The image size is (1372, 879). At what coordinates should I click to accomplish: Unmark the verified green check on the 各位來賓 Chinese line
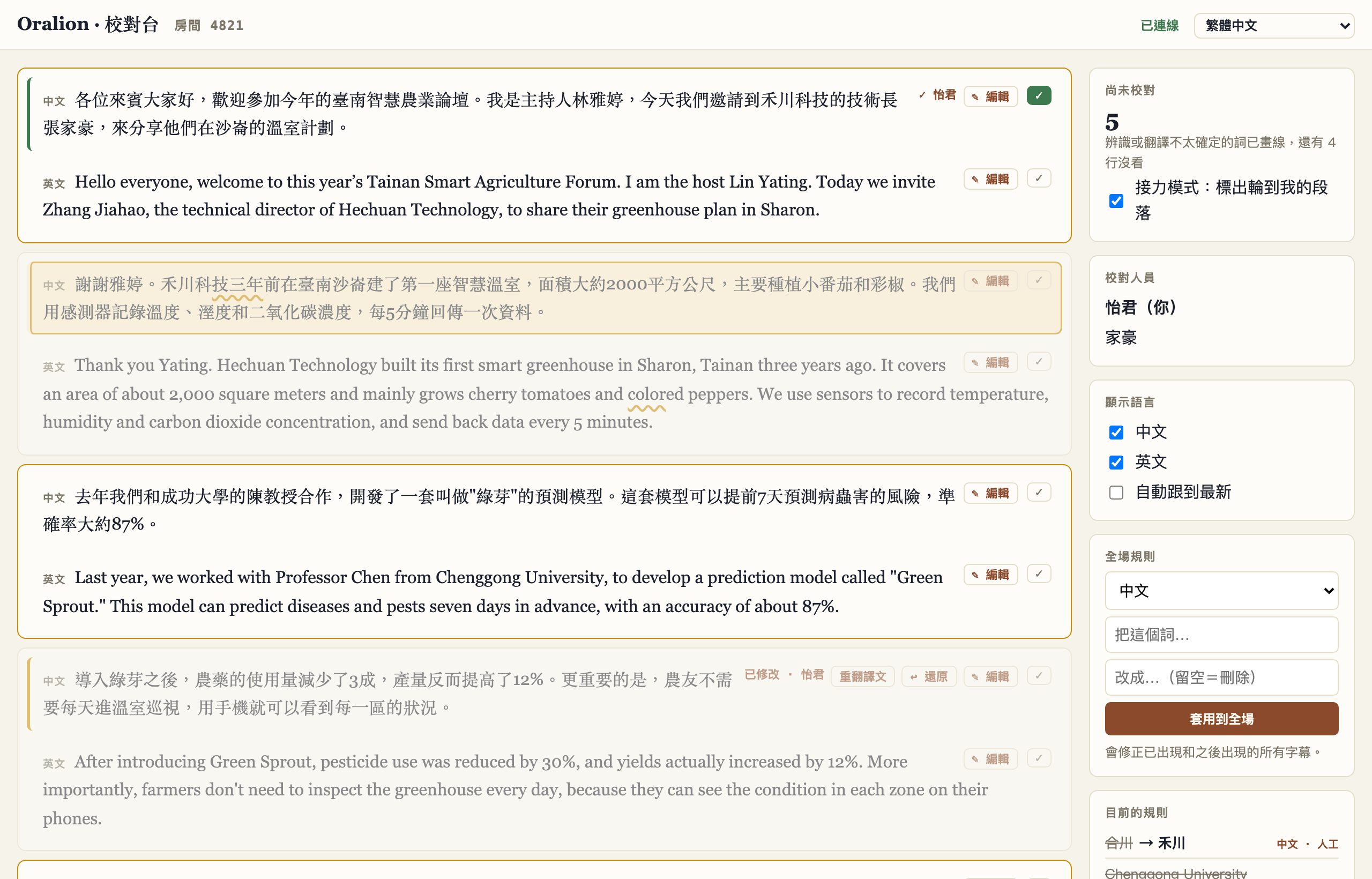click(1039, 96)
